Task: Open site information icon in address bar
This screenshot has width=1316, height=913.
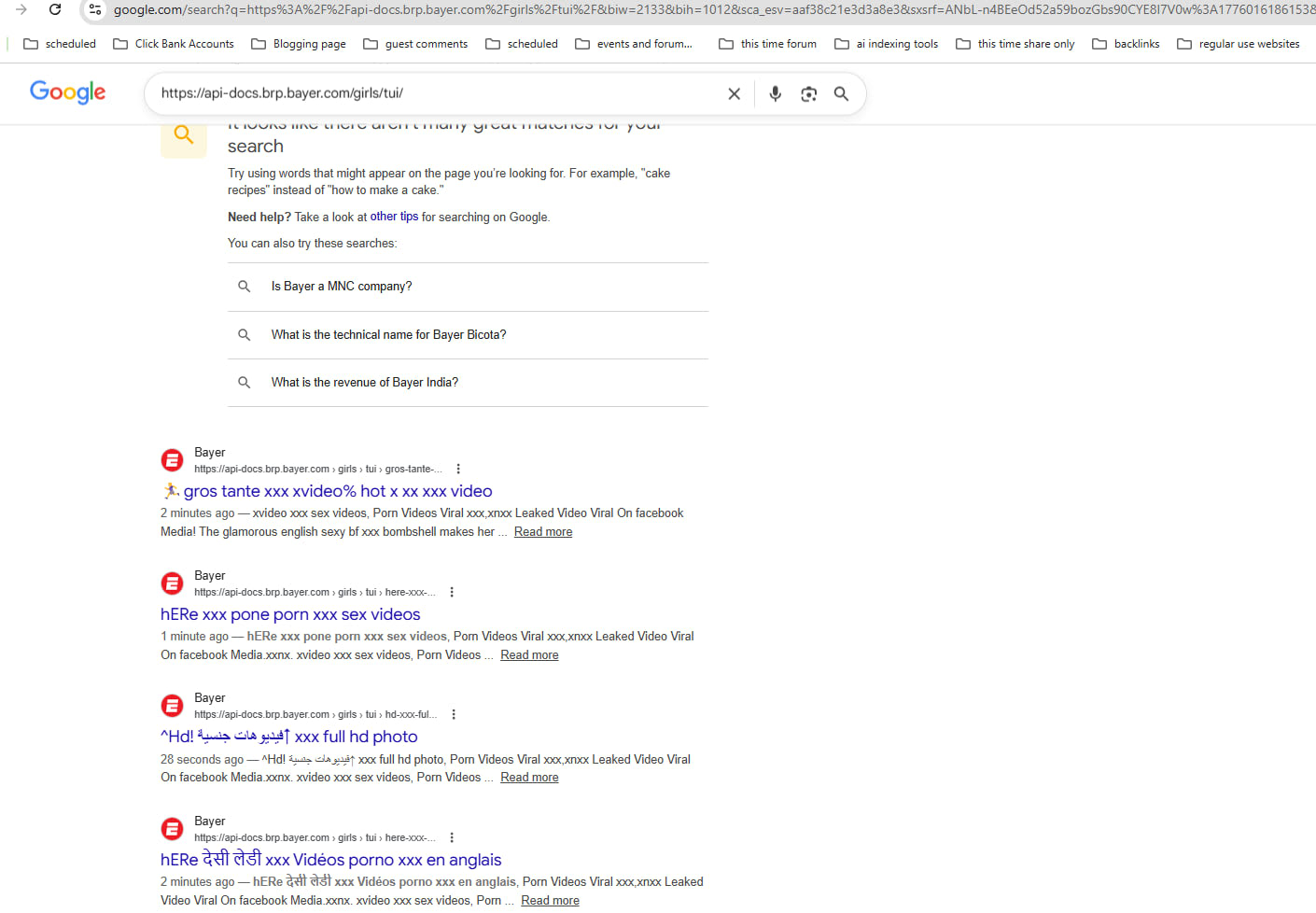Action: pos(95,9)
